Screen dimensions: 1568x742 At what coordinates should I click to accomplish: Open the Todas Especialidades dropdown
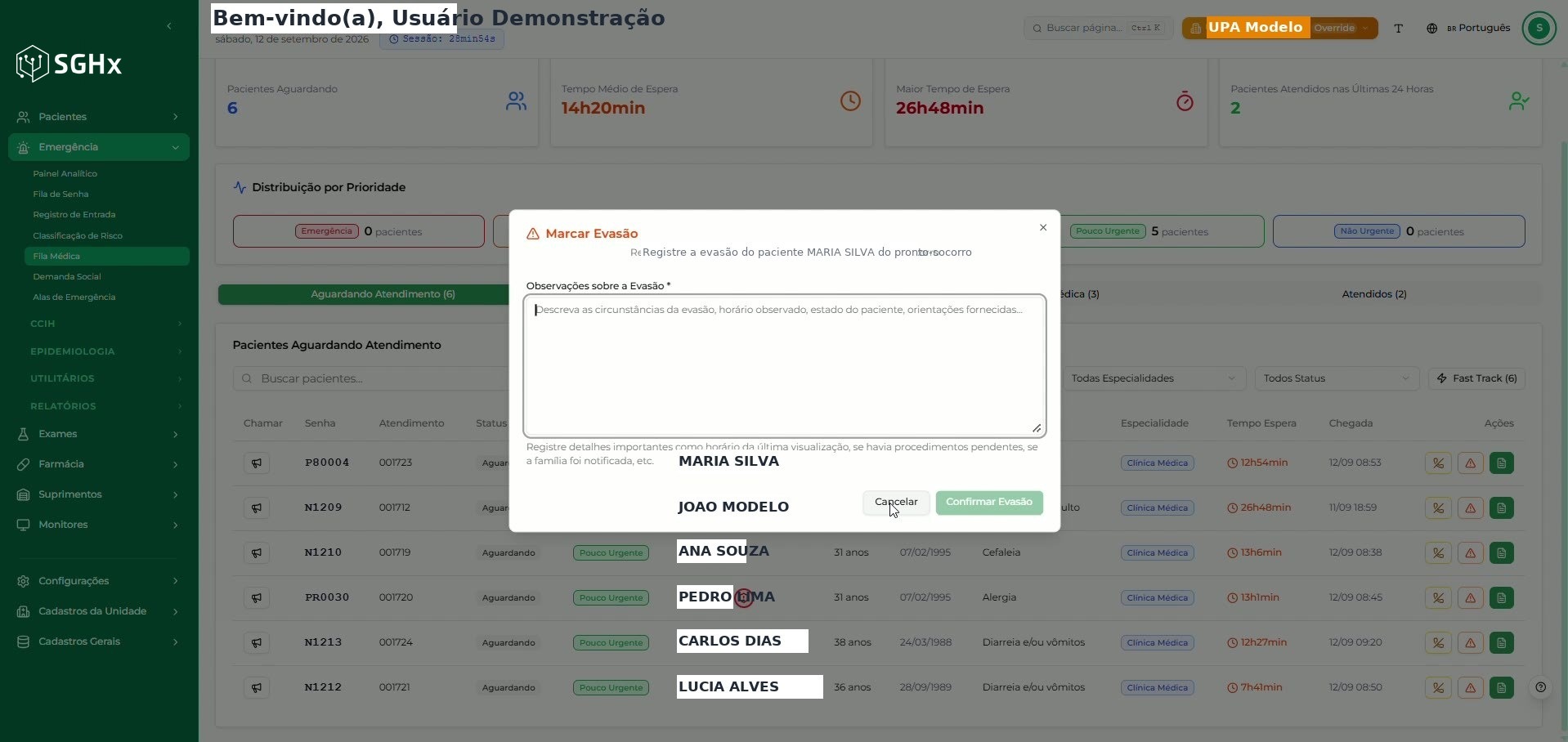coord(1153,378)
